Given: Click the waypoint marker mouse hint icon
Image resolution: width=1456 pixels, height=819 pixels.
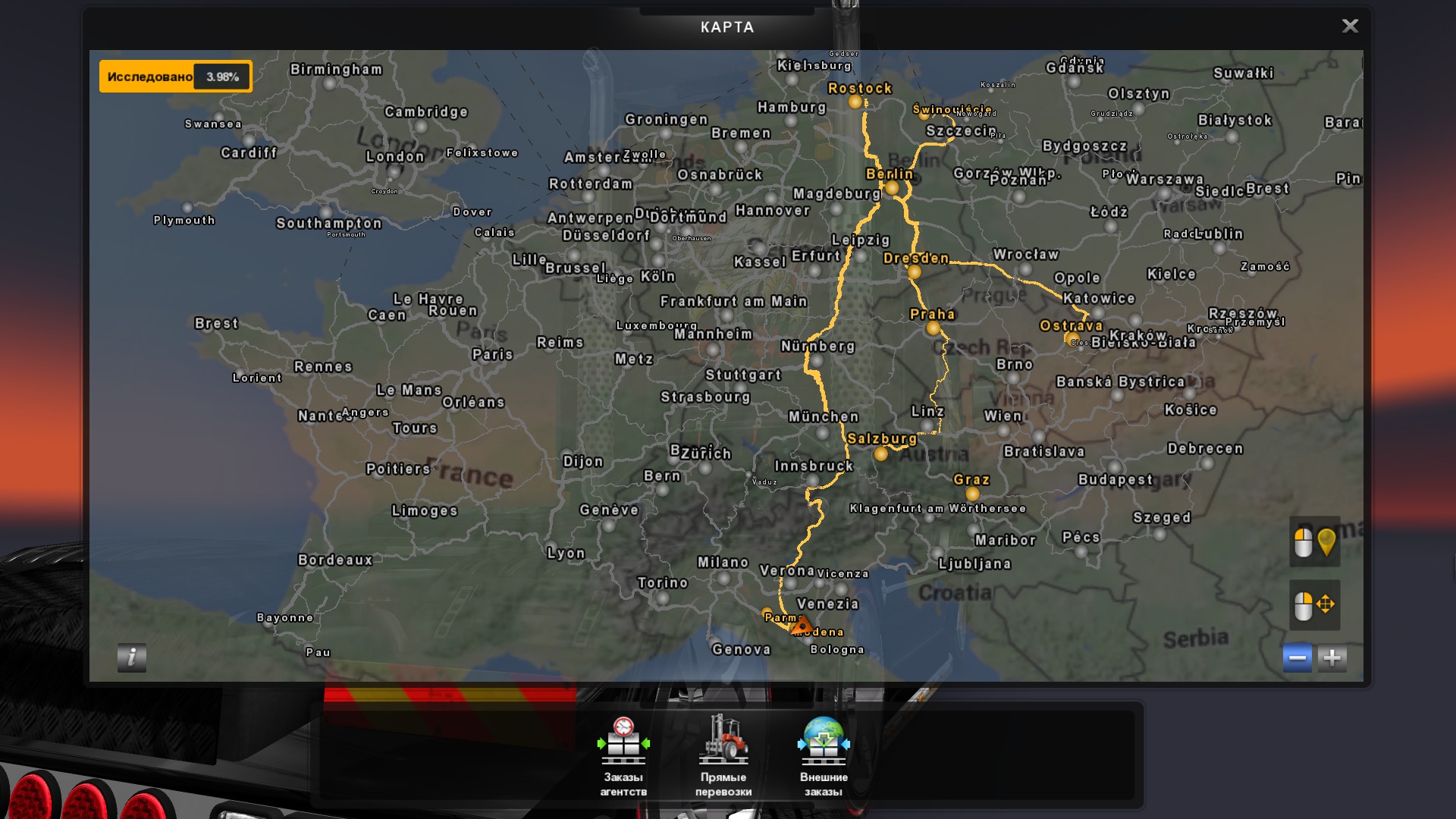Looking at the screenshot, I should (1315, 541).
